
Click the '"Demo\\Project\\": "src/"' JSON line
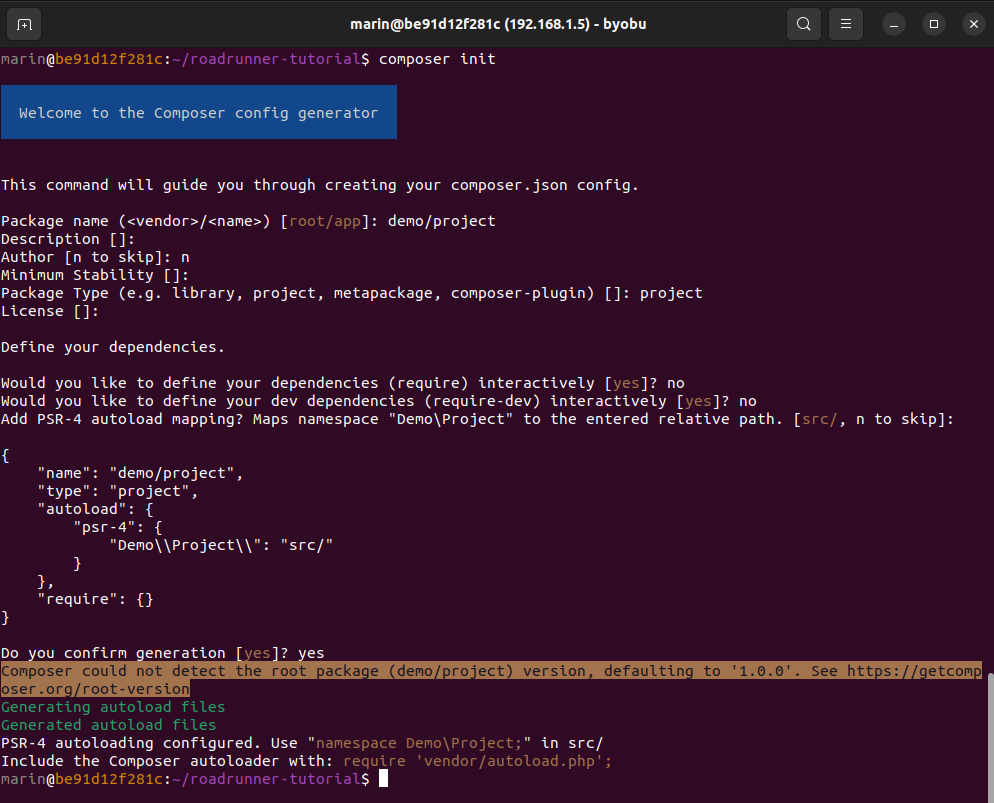click(x=221, y=545)
